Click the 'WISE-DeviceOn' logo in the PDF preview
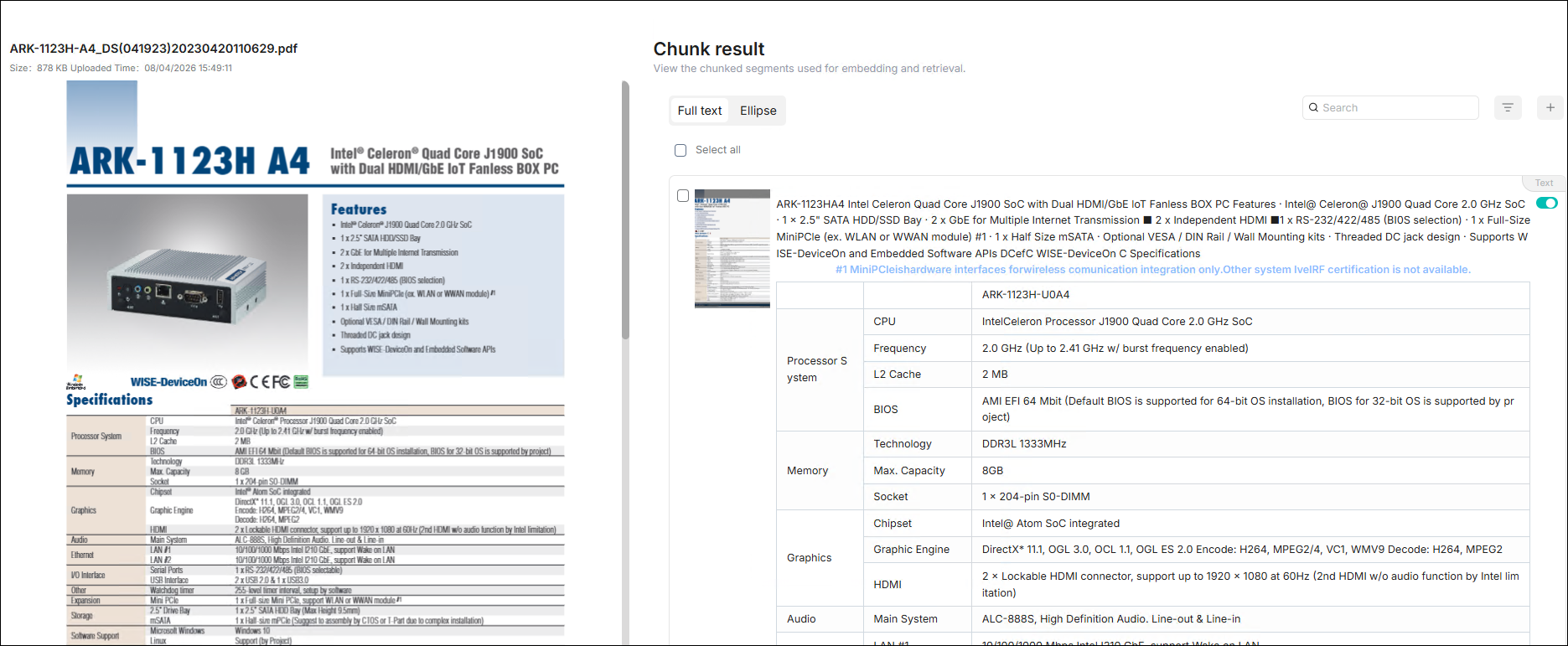 point(168,382)
